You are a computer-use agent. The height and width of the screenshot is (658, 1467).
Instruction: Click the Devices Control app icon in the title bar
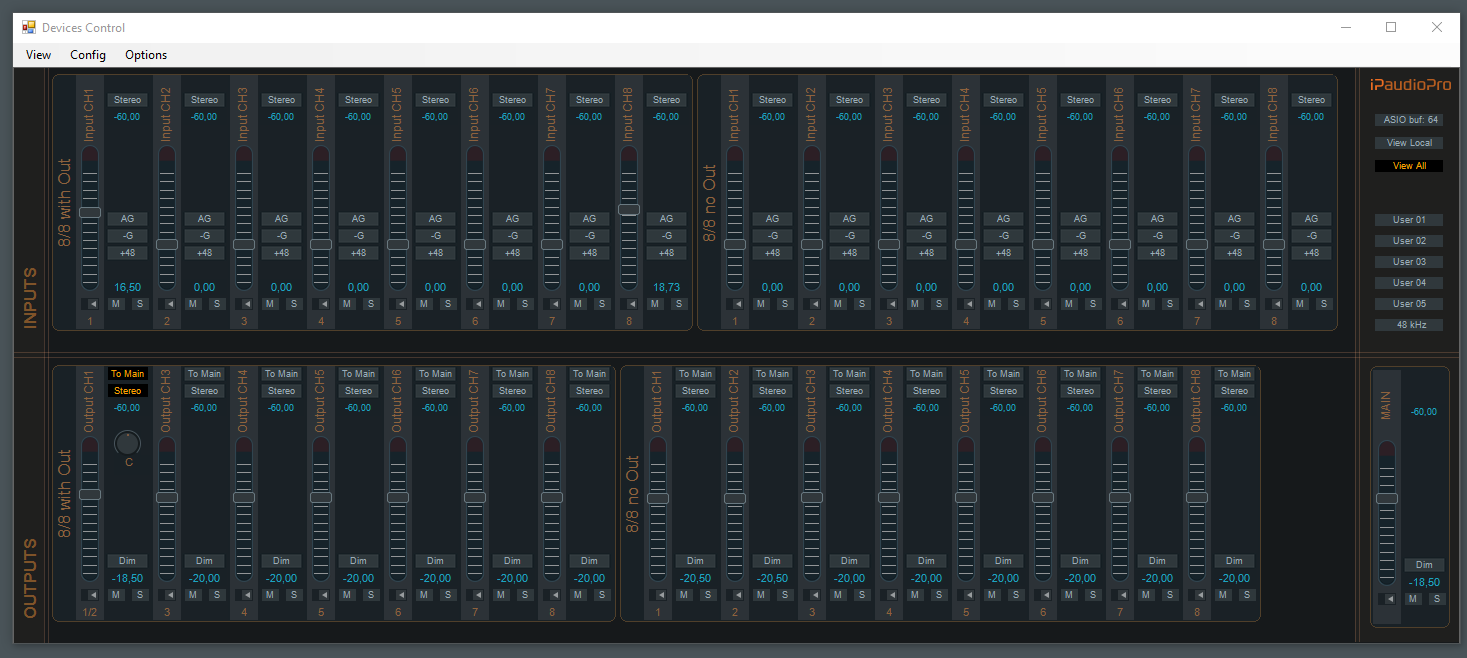pyautogui.click(x=29, y=27)
